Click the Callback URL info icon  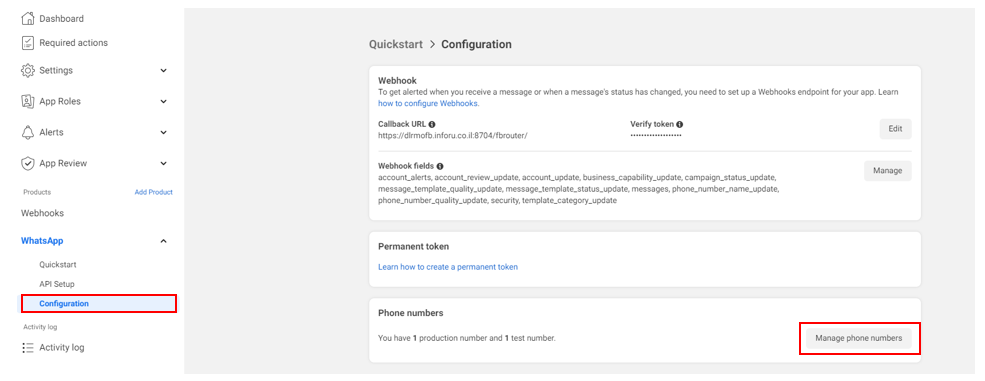point(432,124)
